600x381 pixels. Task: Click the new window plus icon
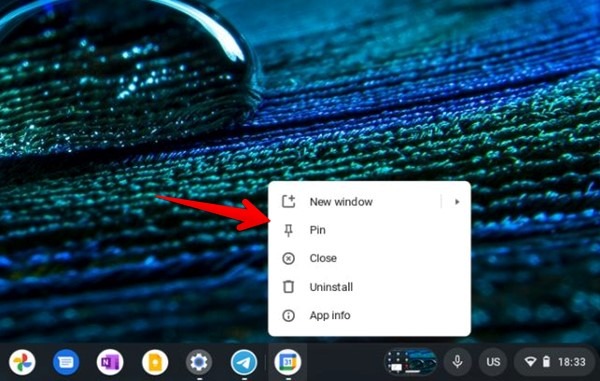click(289, 201)
